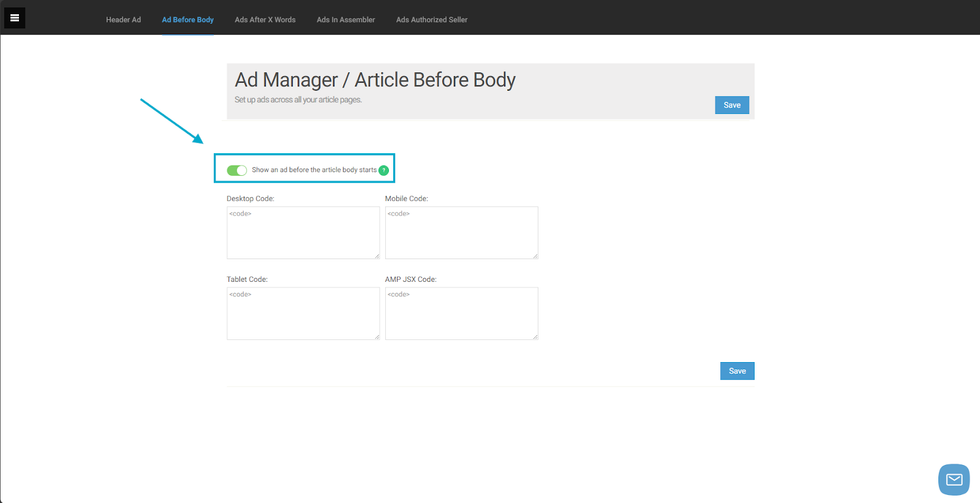Go to the Ads In Assembler tab
This screenshot has width=980, height=503.
tap(346, 20)
